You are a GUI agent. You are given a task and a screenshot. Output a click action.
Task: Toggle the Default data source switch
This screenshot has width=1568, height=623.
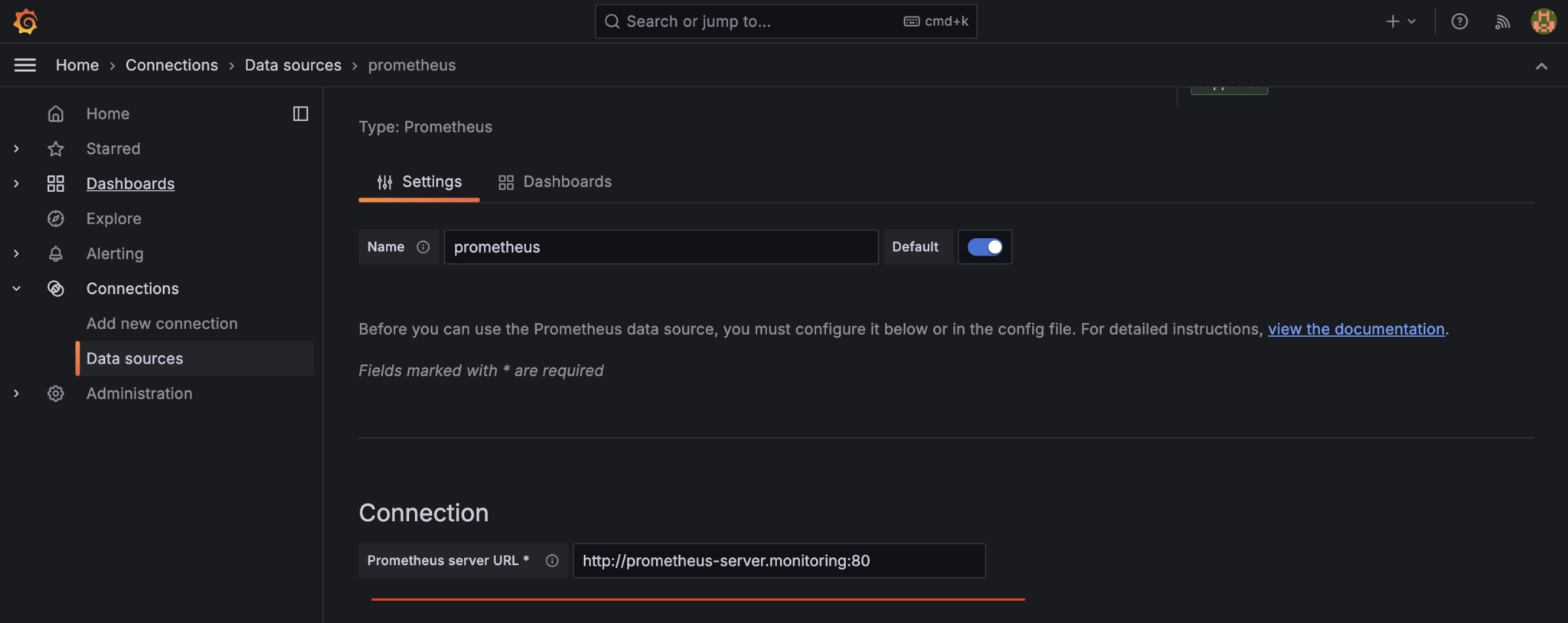(x=985, y=247)
